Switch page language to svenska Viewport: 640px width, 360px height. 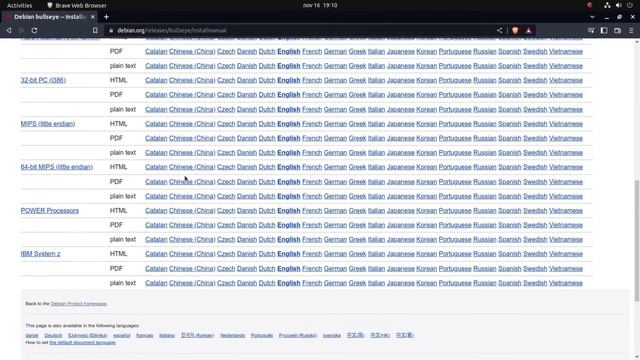click(x=332, y=335)
